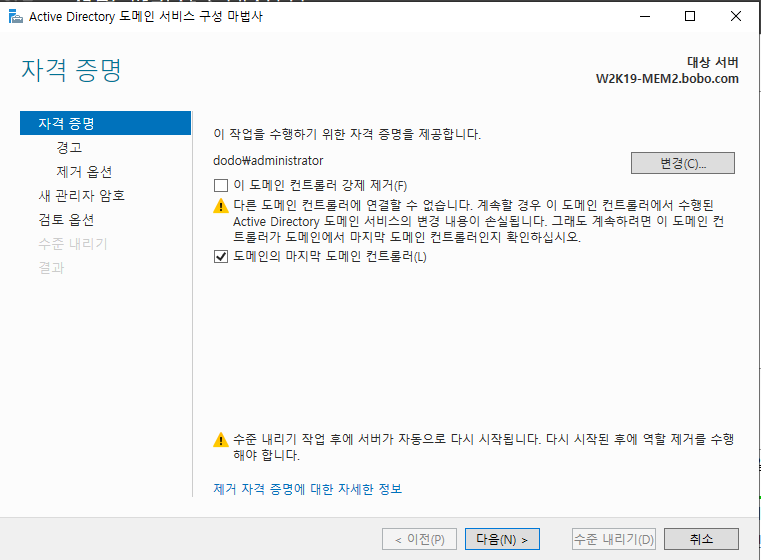Click '이 작업을 수행하기 위한 자격 증명을 제공합니다.' text
The height and width of the screenshot is (560, 761).
pyautogui.click(x=347, y=134)
